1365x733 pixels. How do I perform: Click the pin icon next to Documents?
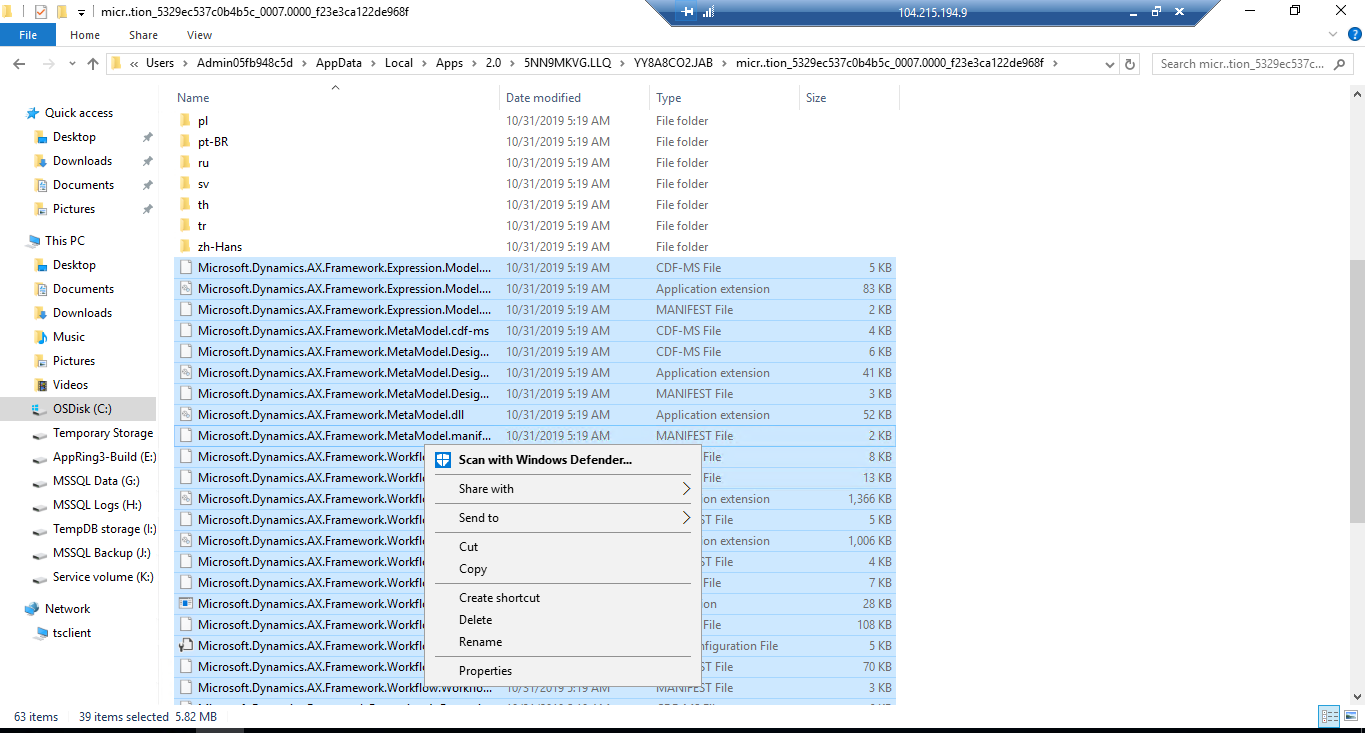coord(147,185)
